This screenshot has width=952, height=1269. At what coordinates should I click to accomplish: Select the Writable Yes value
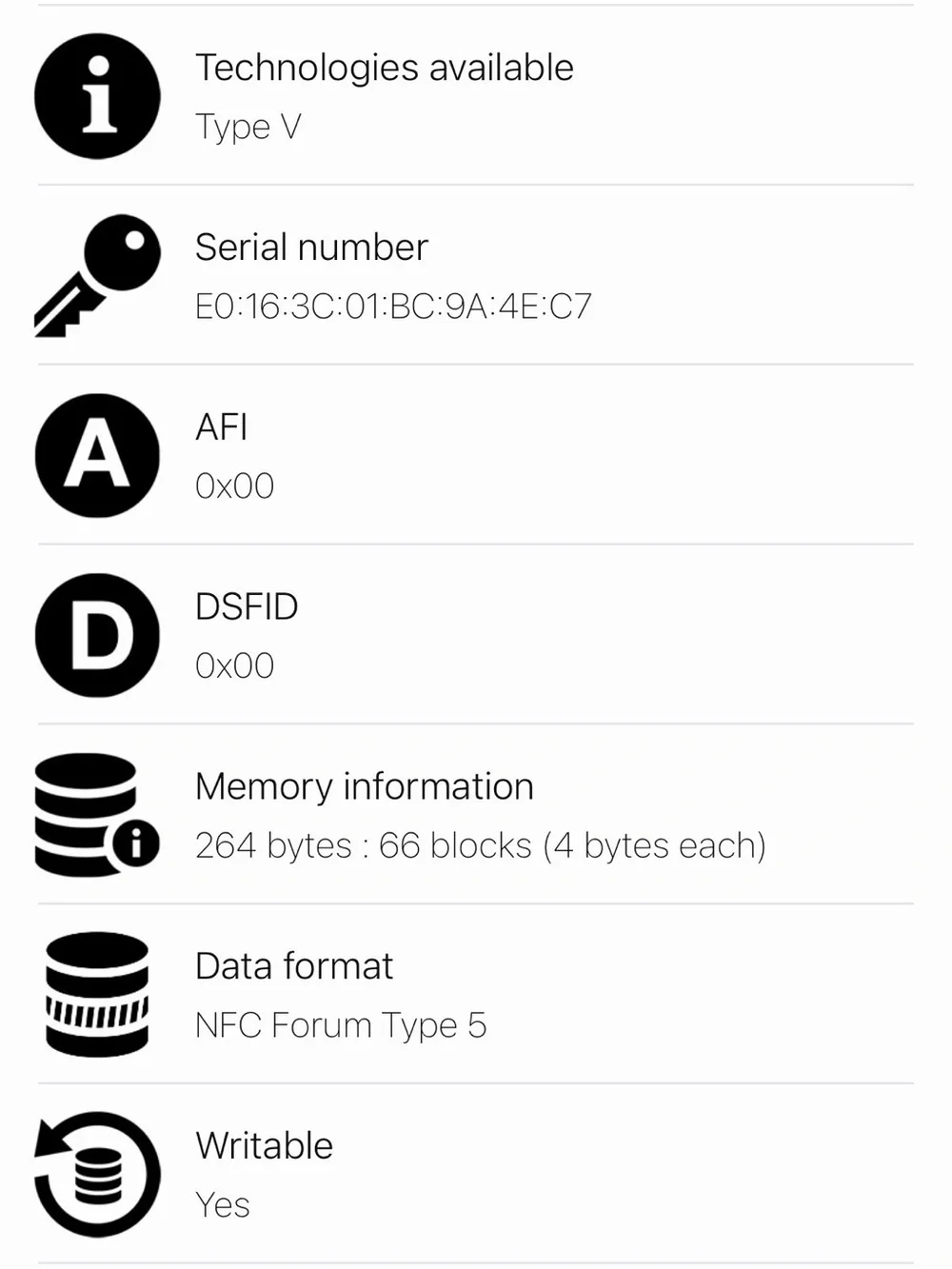coord(223,1204)
